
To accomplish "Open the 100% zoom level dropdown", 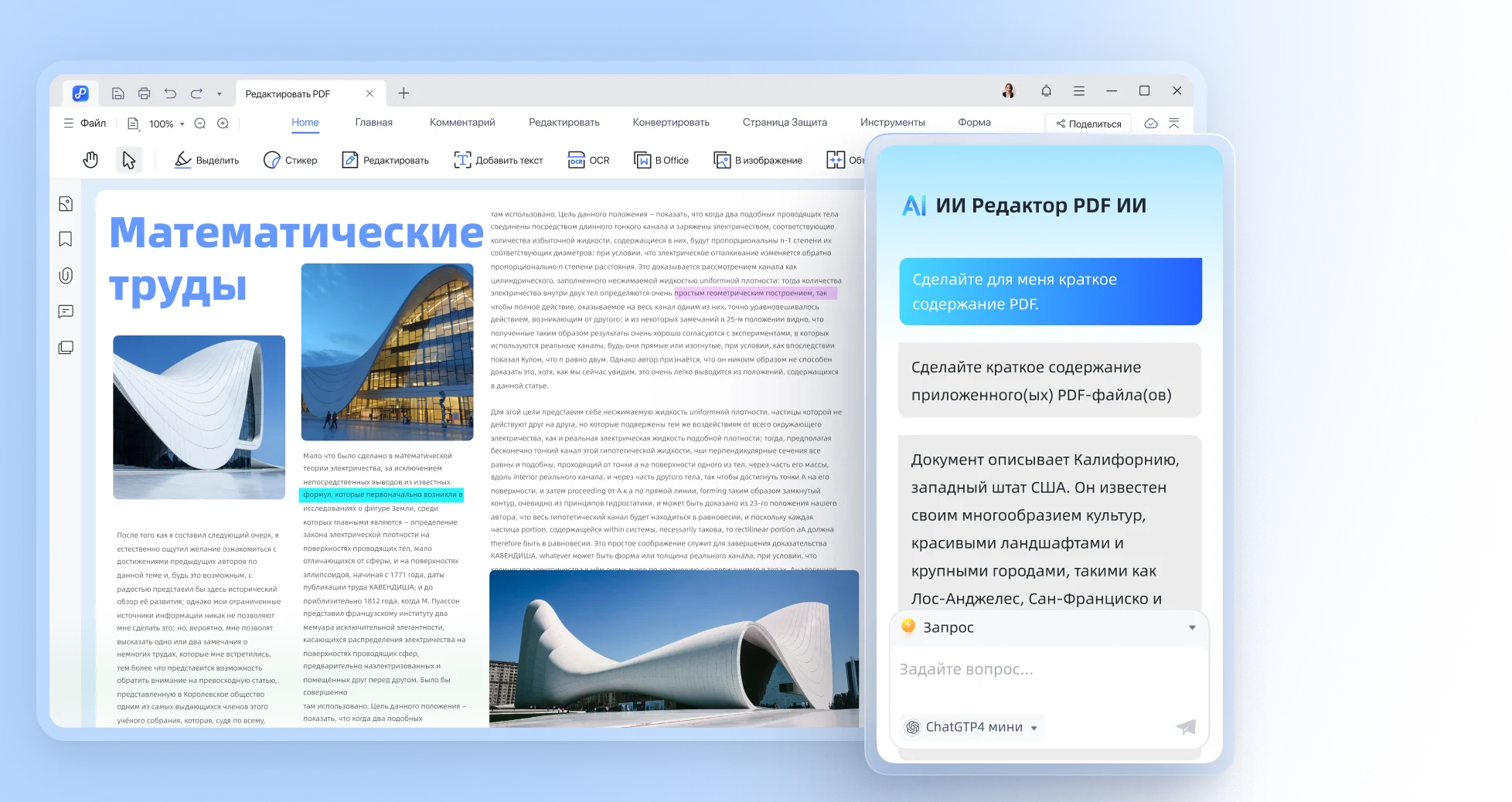I will (165, 123).
